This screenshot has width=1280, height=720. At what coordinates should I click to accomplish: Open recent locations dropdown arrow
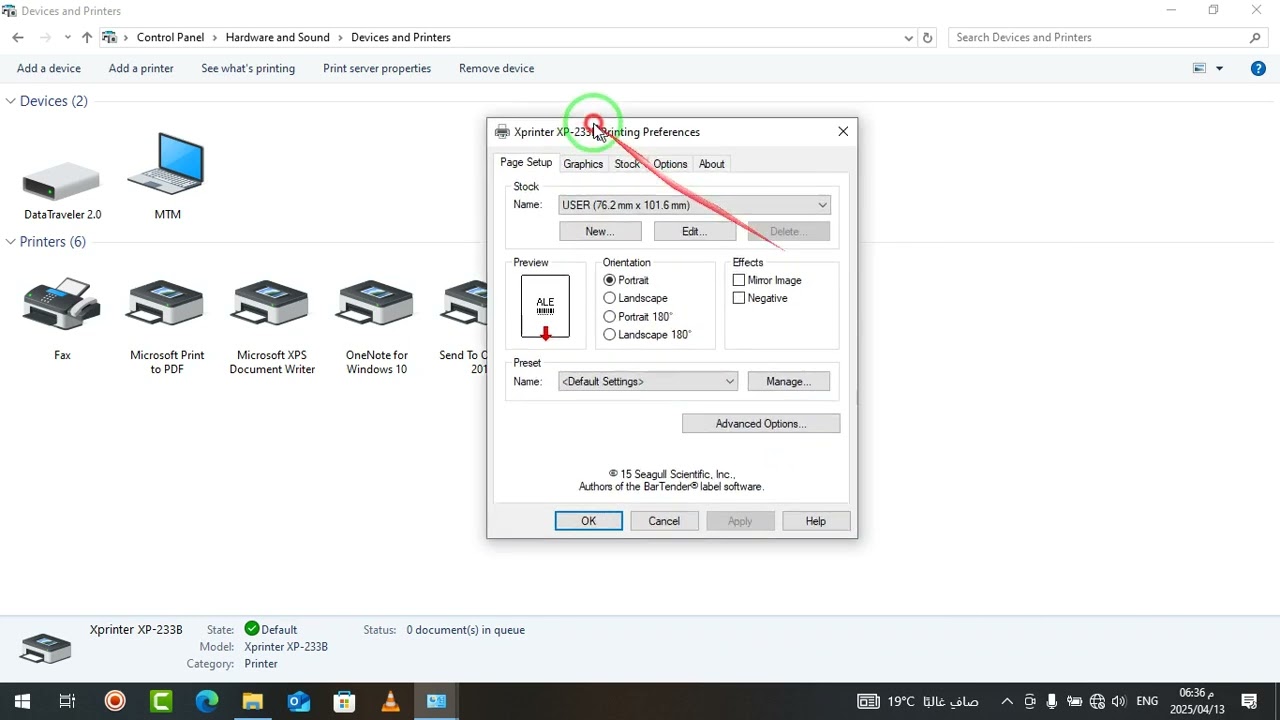(x=67, y=38)
